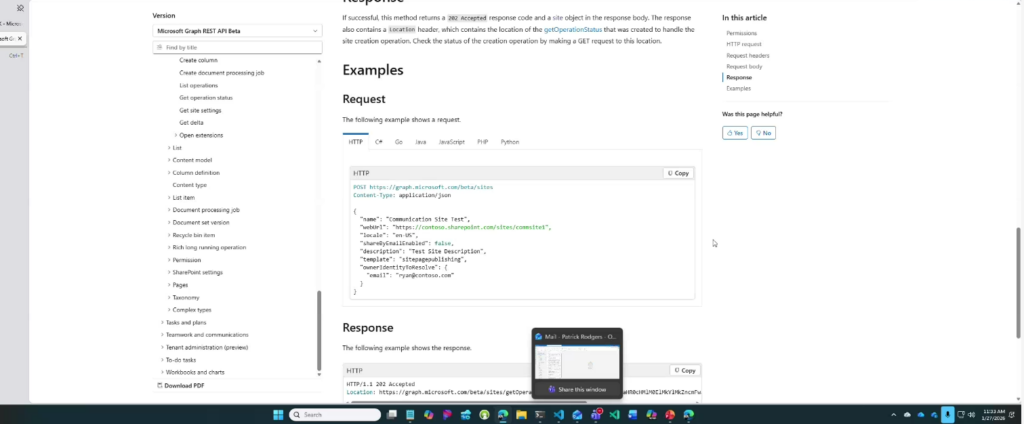Click the taskbar Search box
Image resolution: width=1024 pixels, height=424 pixels.
(x=335, y=415)
